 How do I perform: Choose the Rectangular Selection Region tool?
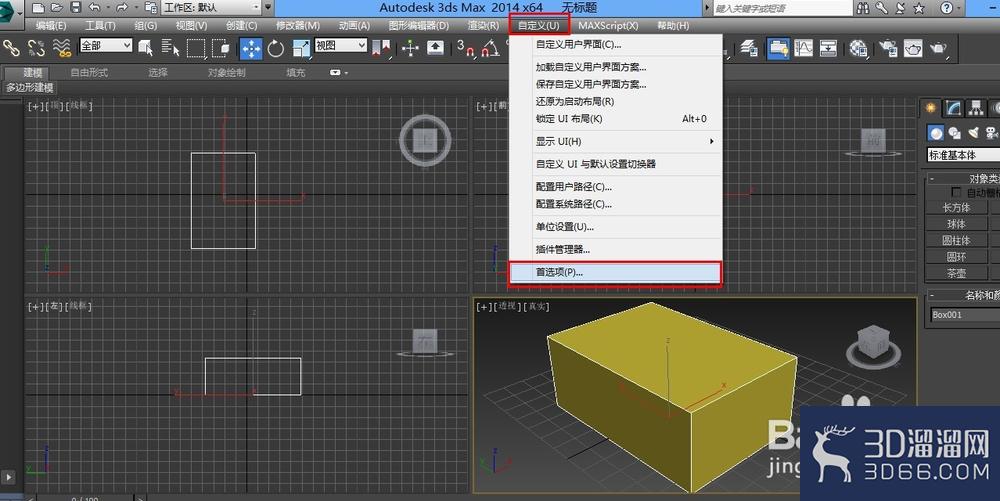[196, 48]
